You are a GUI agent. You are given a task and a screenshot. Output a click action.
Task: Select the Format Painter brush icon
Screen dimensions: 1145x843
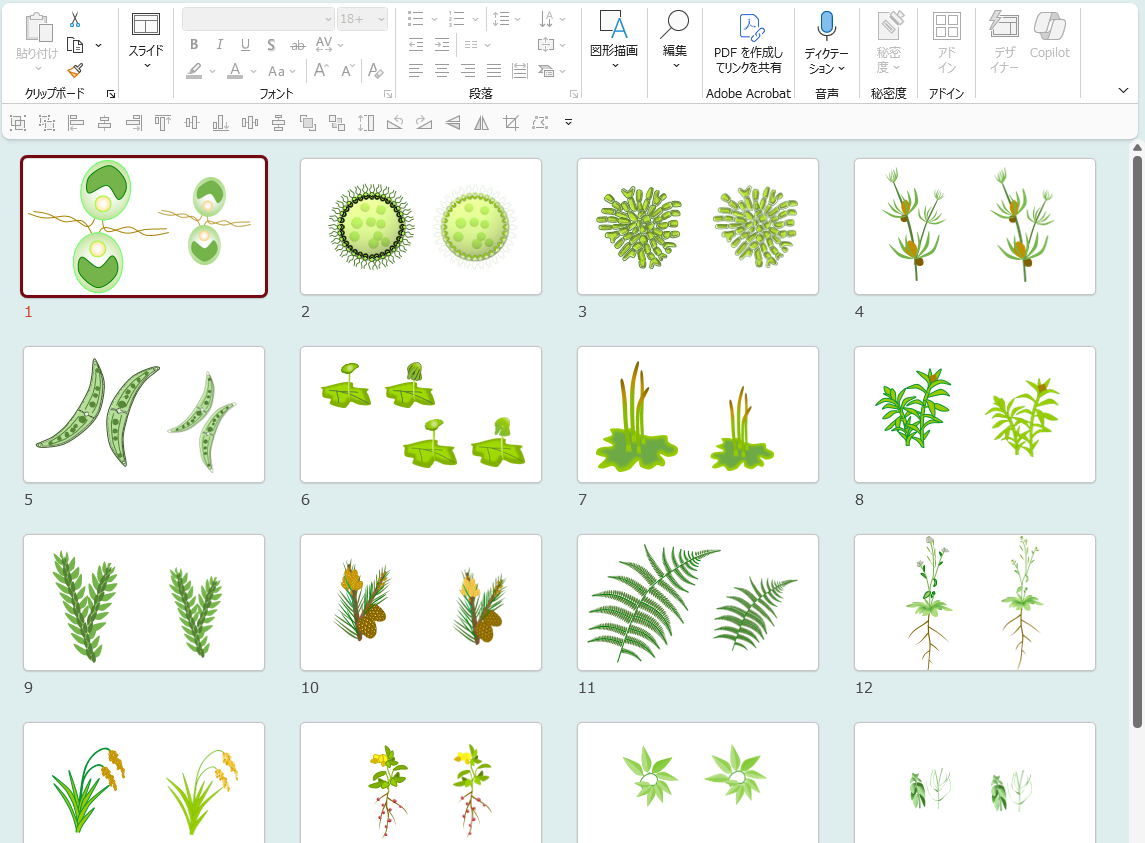click(x=75, y=70)
